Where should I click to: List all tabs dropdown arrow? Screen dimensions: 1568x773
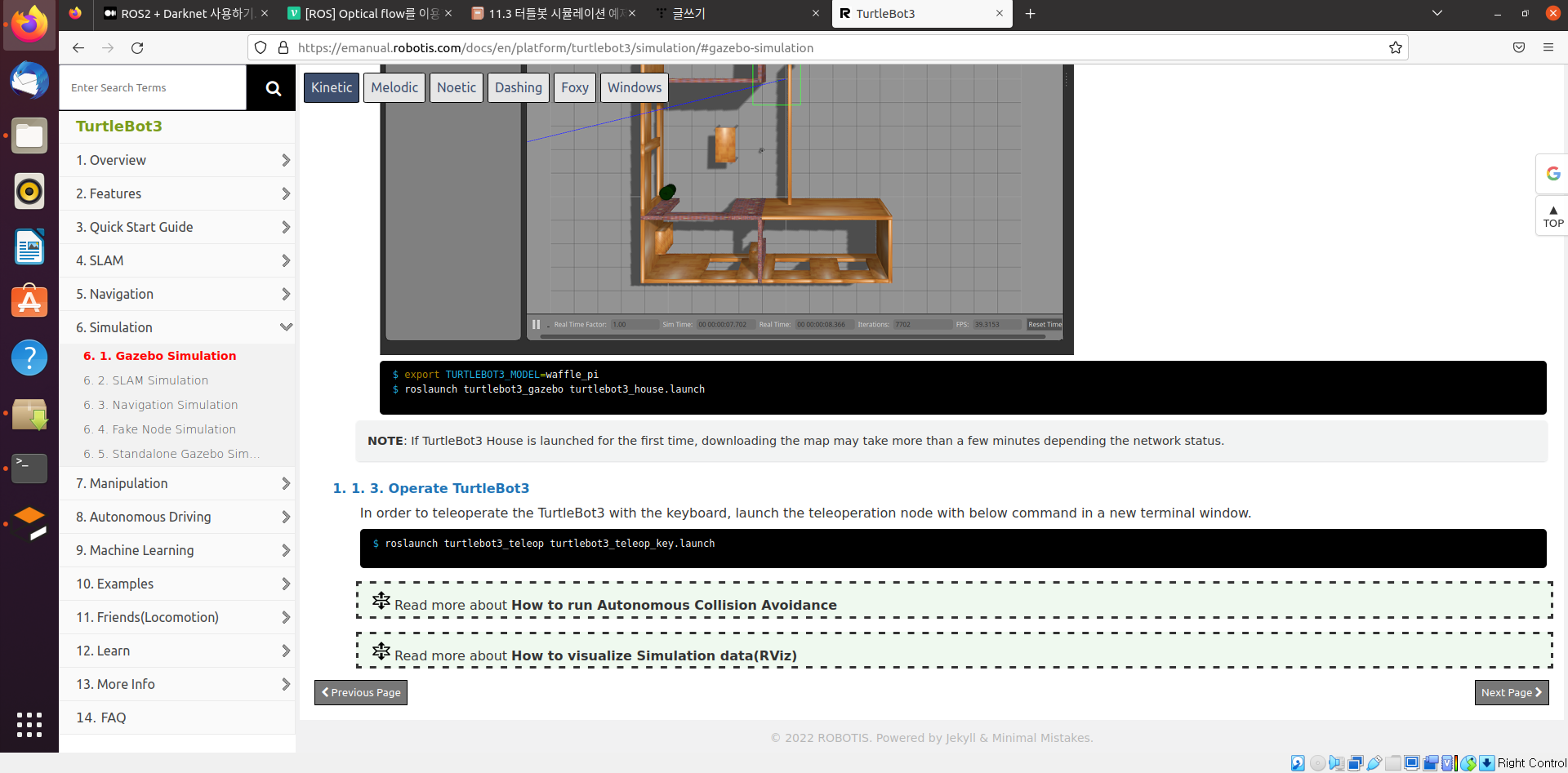pyautogui.click(x=1437, y=14)
